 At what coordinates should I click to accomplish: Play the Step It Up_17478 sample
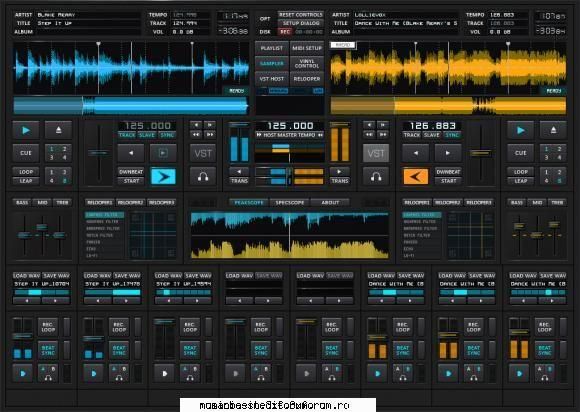(x=94, y=374)
